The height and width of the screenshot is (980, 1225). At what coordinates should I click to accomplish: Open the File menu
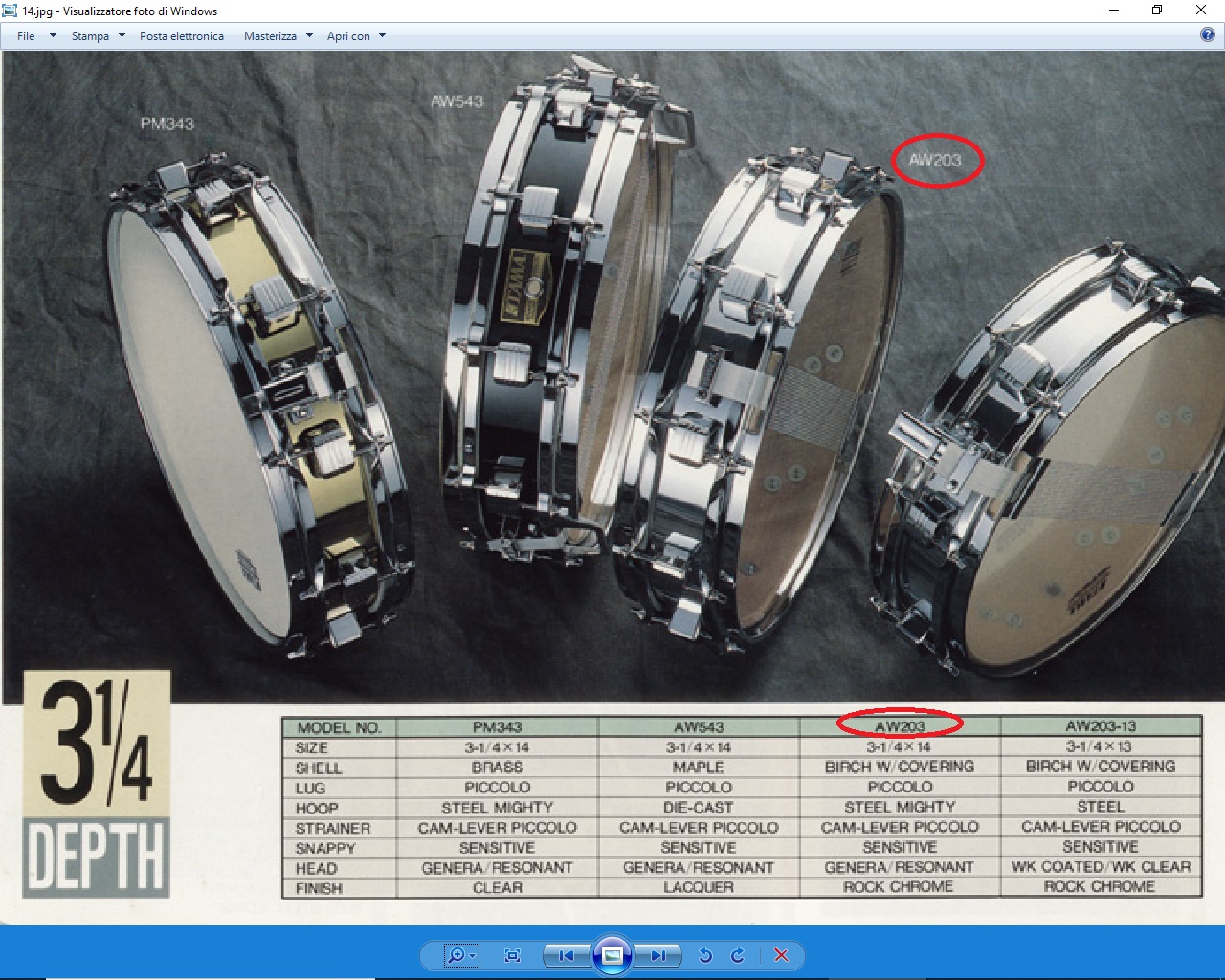(26, 36)
